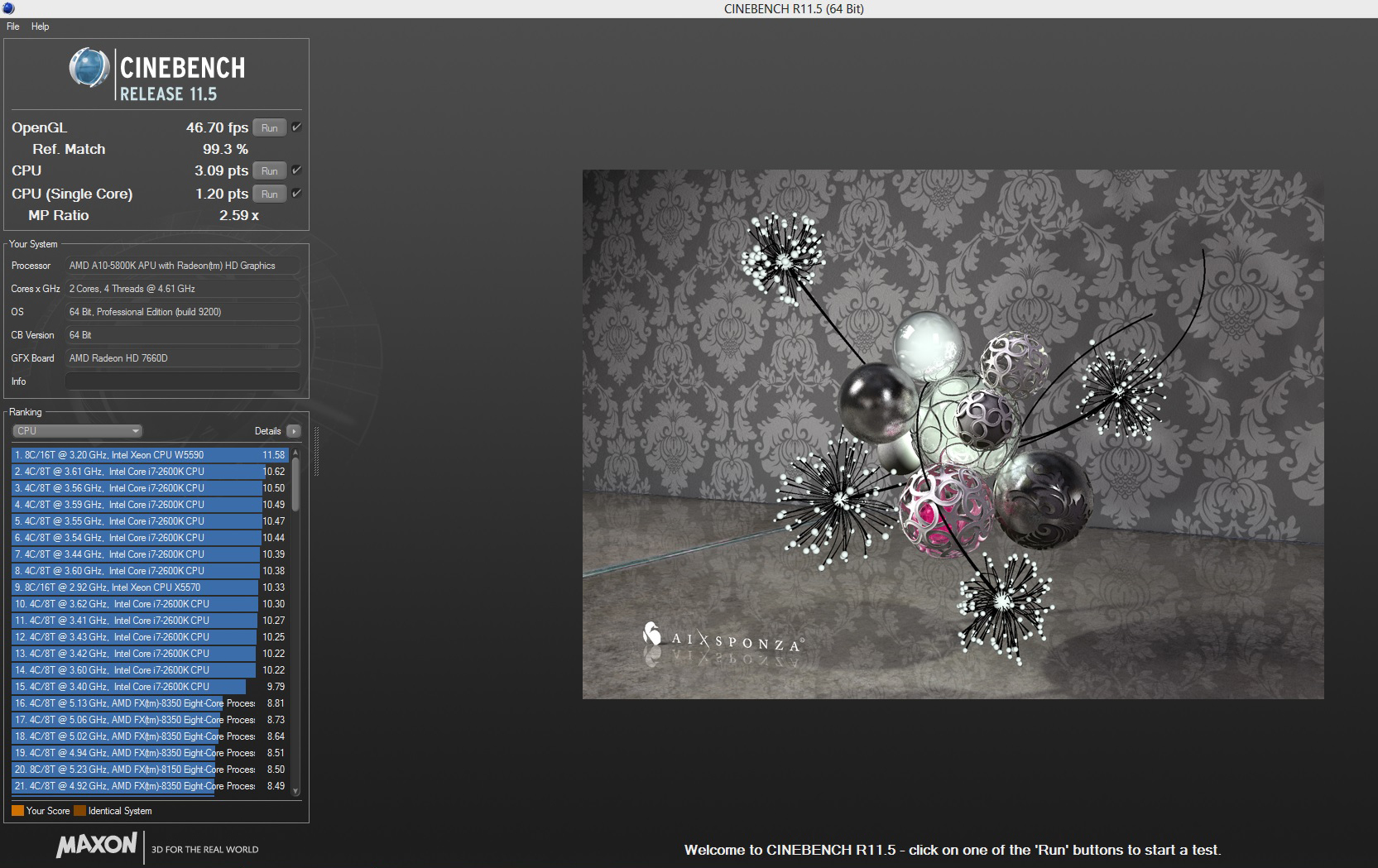Image resolution: width=1378 pixels, height=868 pixels.
Task: Toggle the OpenGL test checkbox
Action: 296,127
